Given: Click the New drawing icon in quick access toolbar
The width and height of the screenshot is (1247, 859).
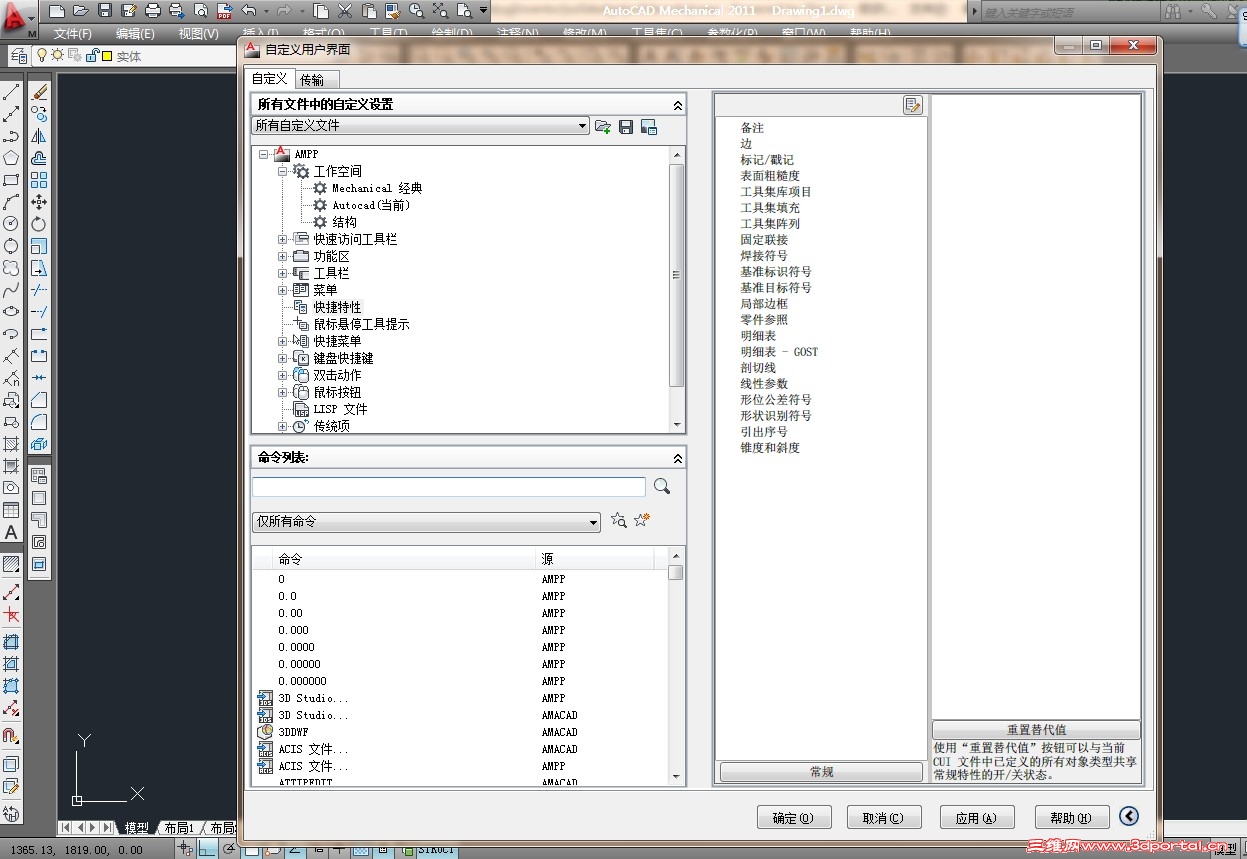Looking at the screenshot, I should (x=57, y=11).
